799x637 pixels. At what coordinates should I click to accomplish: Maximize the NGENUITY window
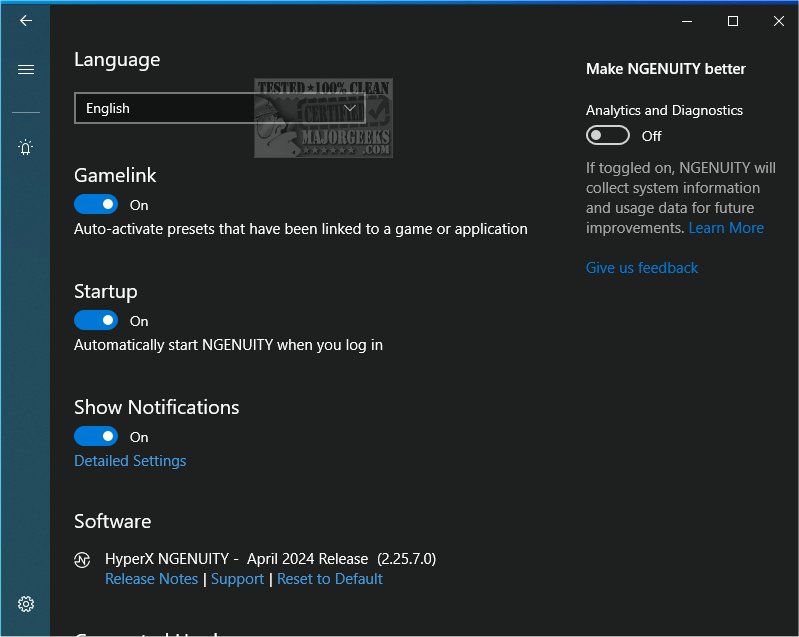pos(733,21)
